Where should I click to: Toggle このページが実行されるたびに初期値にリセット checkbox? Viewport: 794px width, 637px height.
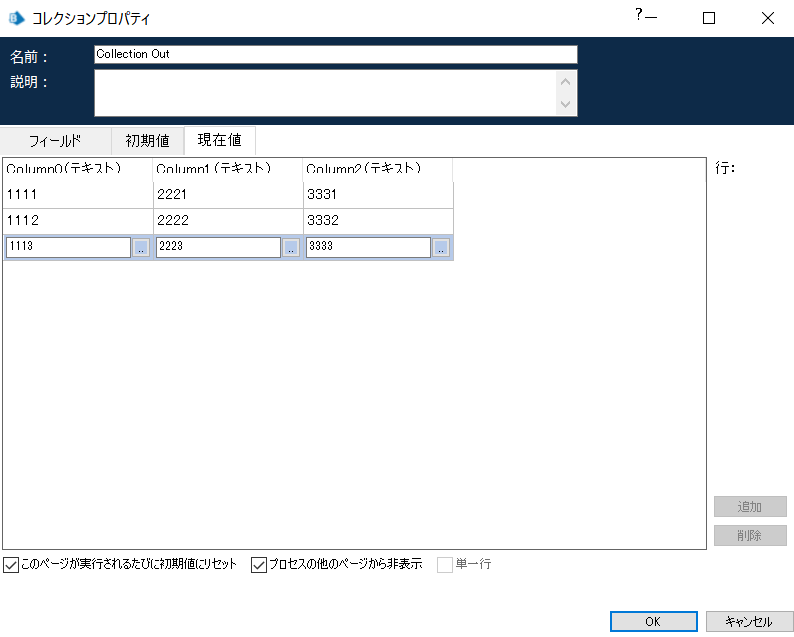click(11, 565)
